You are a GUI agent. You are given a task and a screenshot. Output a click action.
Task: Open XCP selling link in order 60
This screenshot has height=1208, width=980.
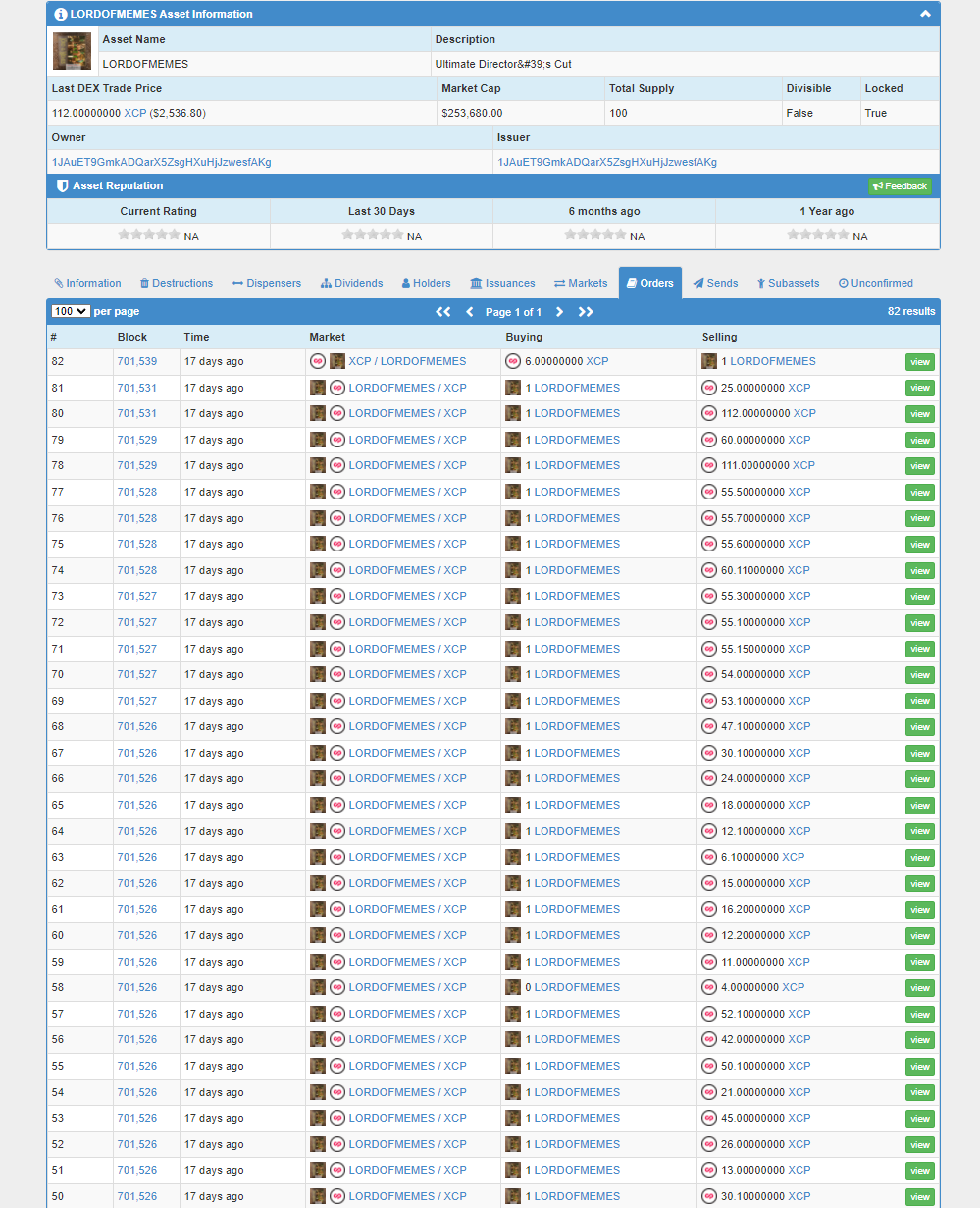(799, 935)
